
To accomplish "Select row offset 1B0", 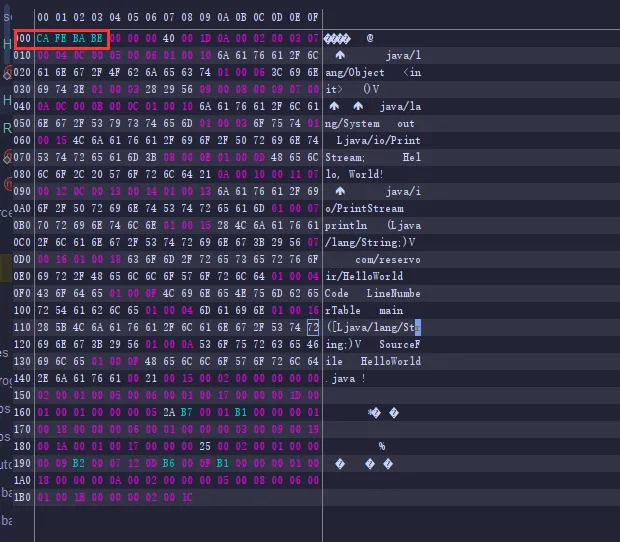I will click(23, 498).
